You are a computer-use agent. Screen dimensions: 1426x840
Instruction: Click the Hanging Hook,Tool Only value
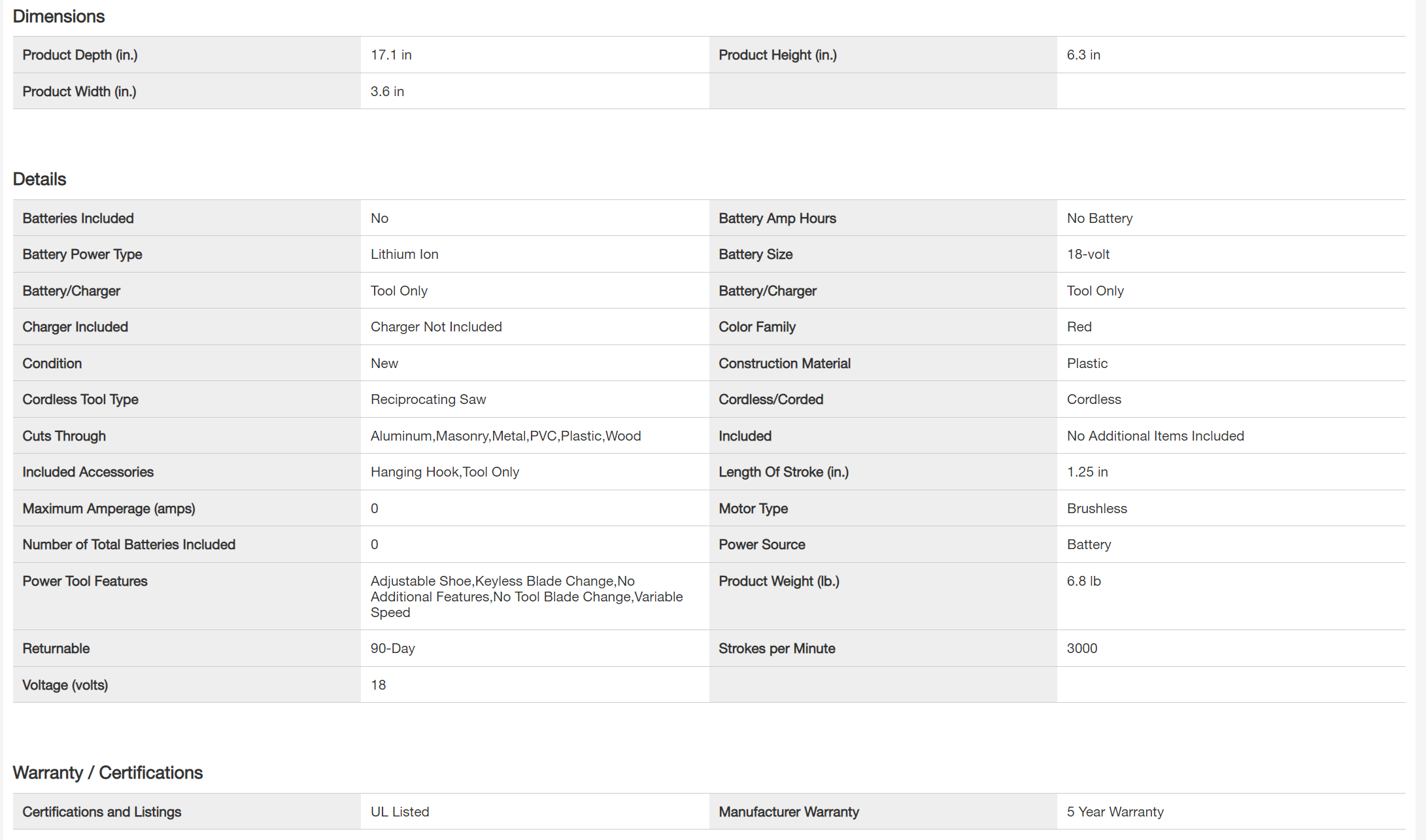[445, 472]
